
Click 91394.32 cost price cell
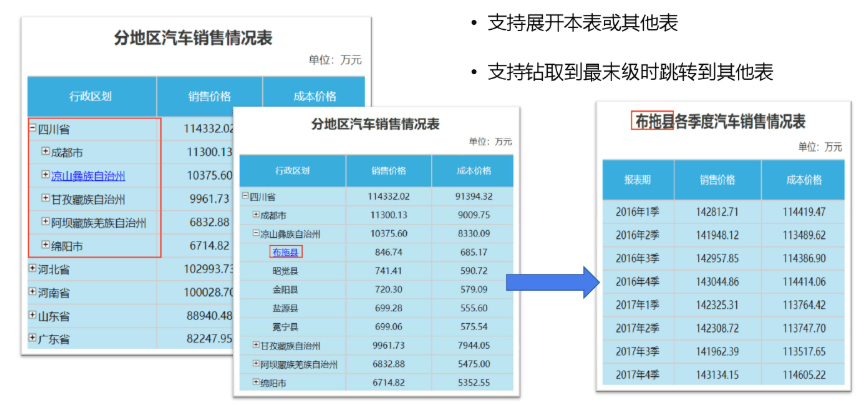pos(472,197)
